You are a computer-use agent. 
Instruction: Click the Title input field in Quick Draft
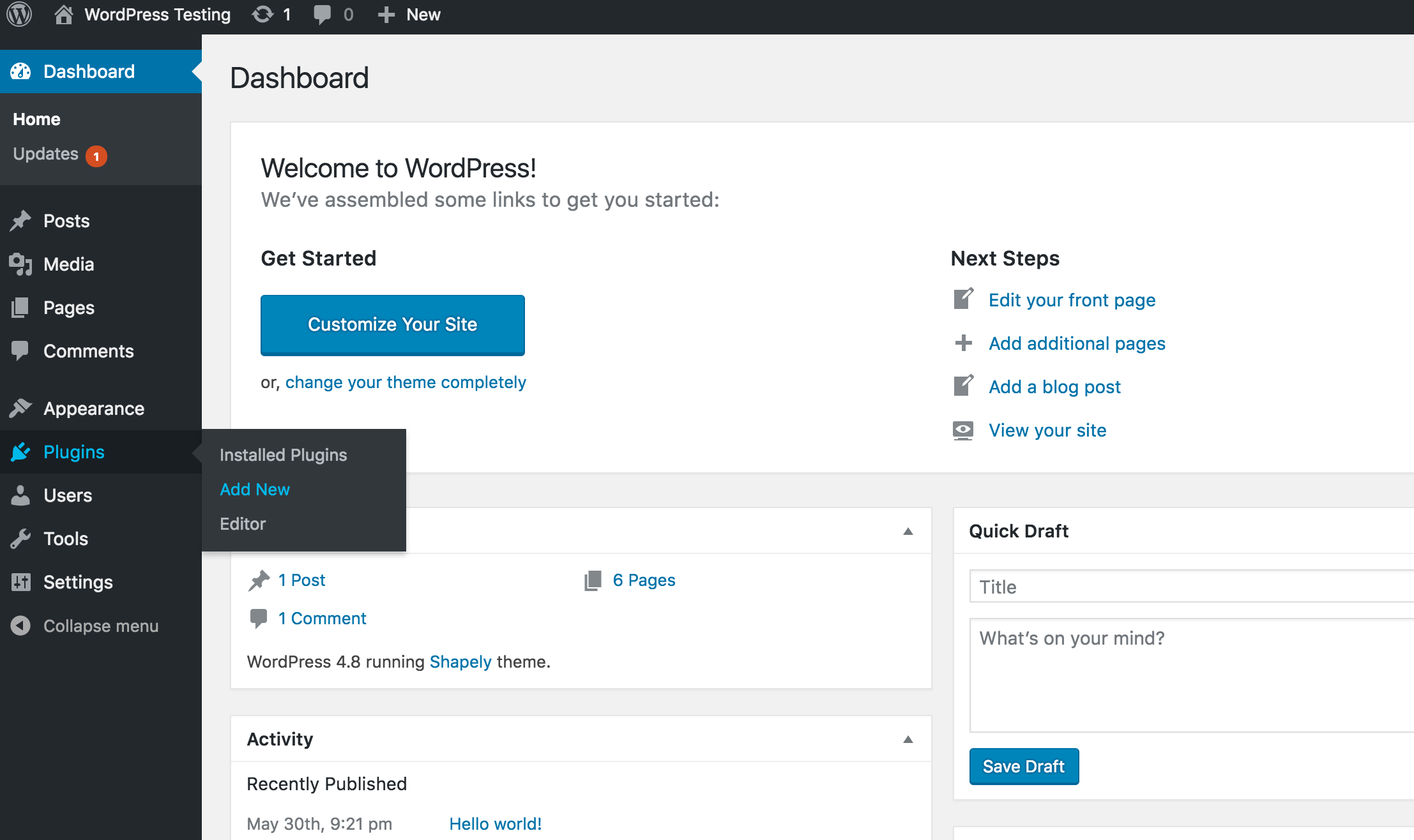click(x=1191, y=587)
